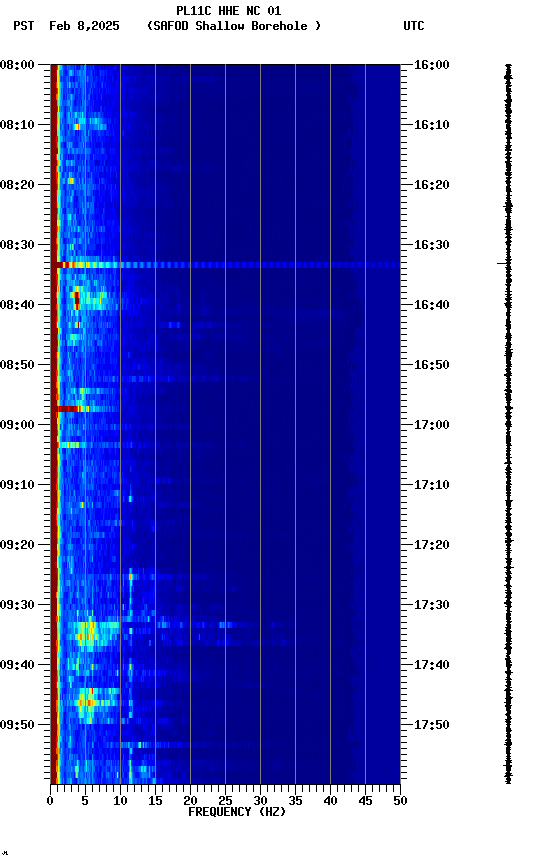Image resolution: width=552 pixels, height=864 pixels.
Task: Click the 09:30 PST time label
Action: click(17, 605)
